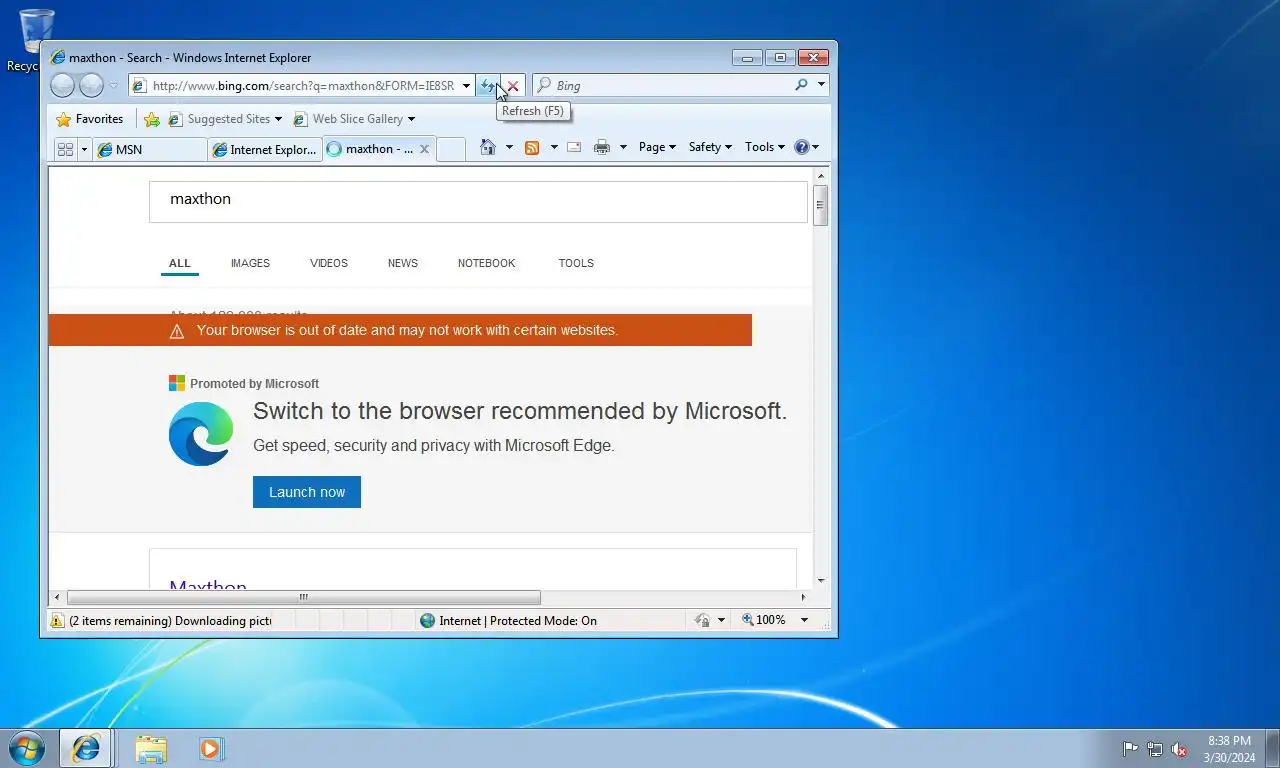Screen dimensions: 1280x768
Task: Click the Microsoft four-square logo
Action: [x=177, y=383]
